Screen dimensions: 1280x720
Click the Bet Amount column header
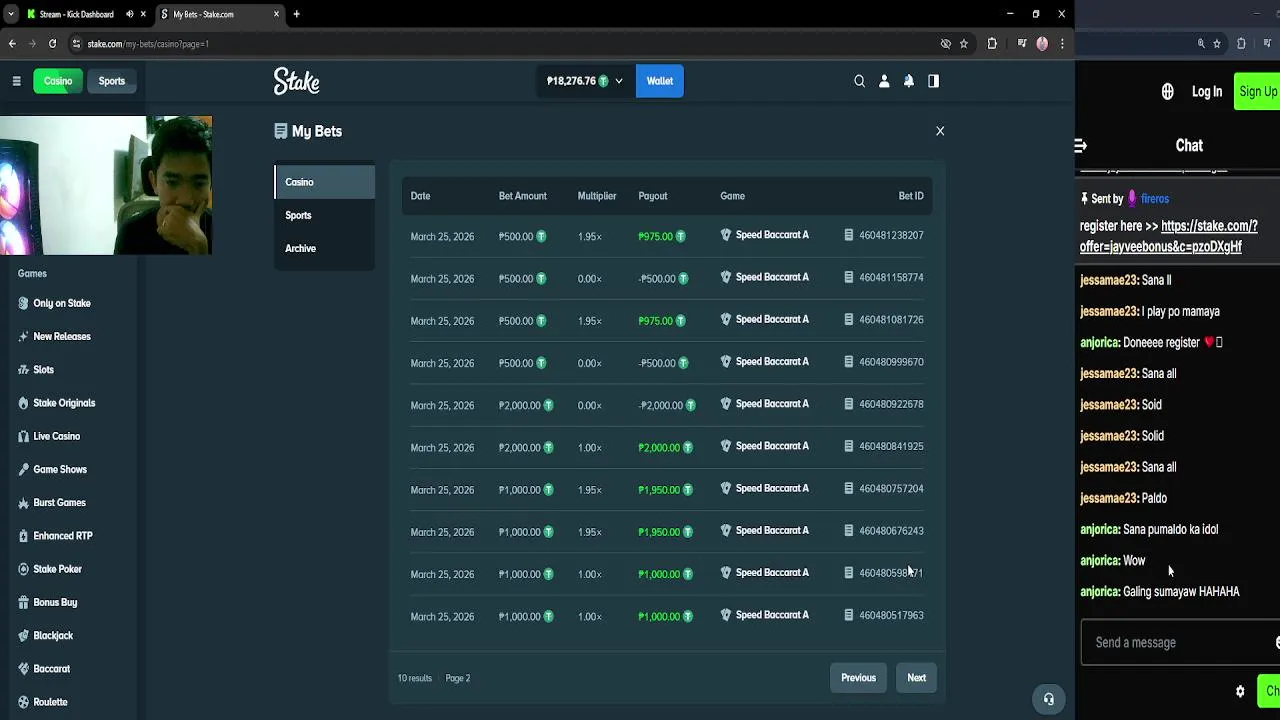click(523, 196)
